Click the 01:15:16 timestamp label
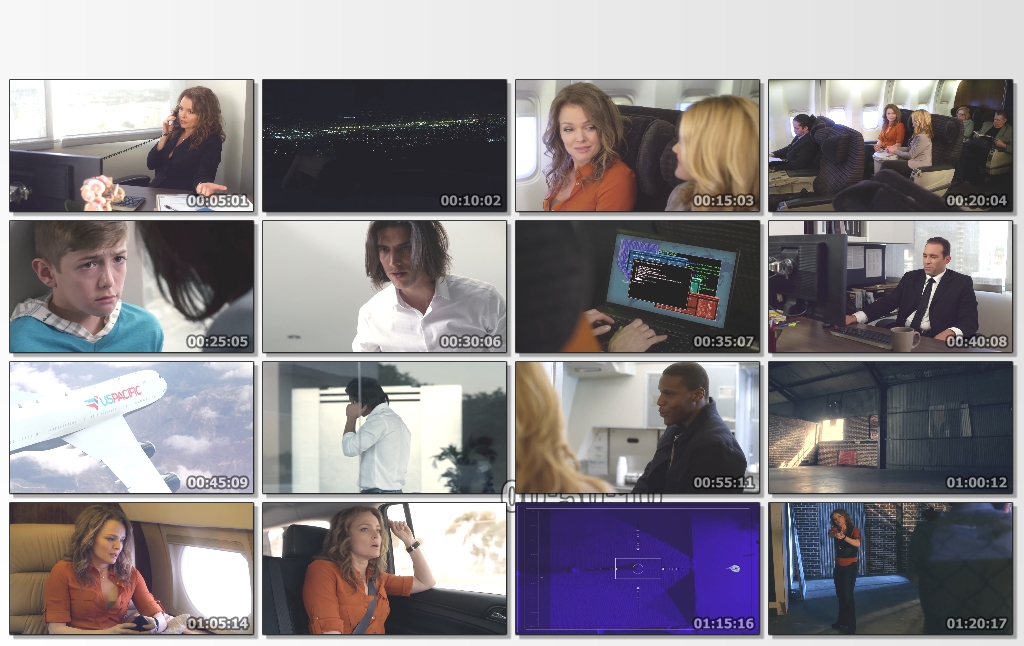1024x646 pixels. click(724, 624)
